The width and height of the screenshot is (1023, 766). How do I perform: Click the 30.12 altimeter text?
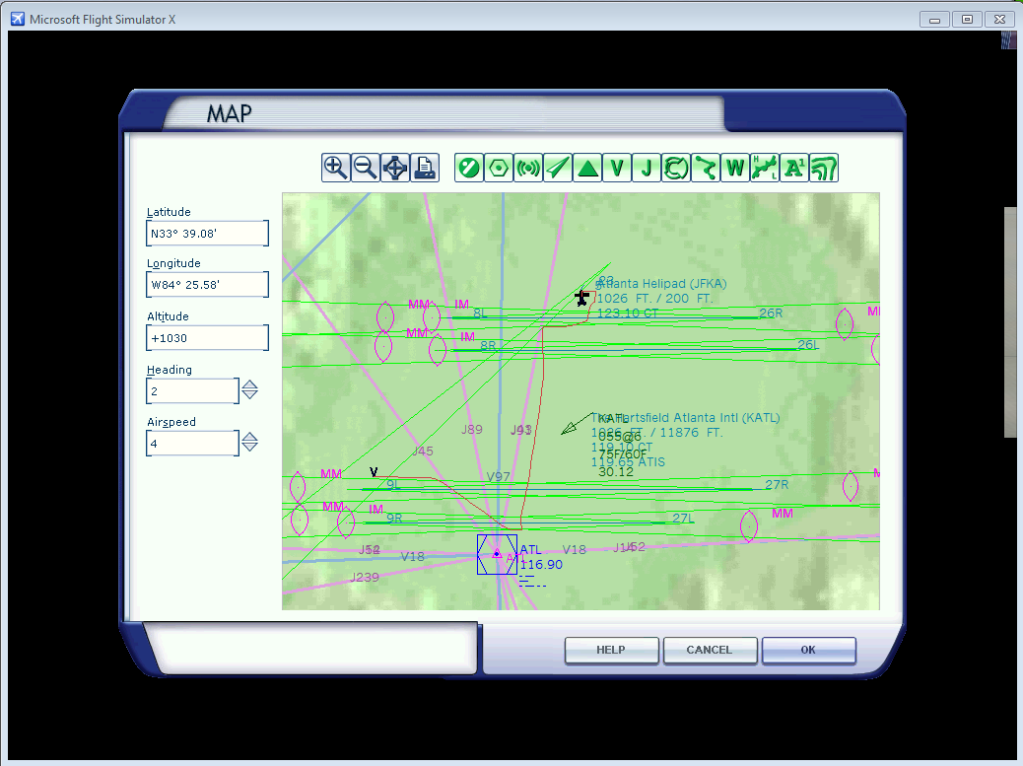pos(616,472)
